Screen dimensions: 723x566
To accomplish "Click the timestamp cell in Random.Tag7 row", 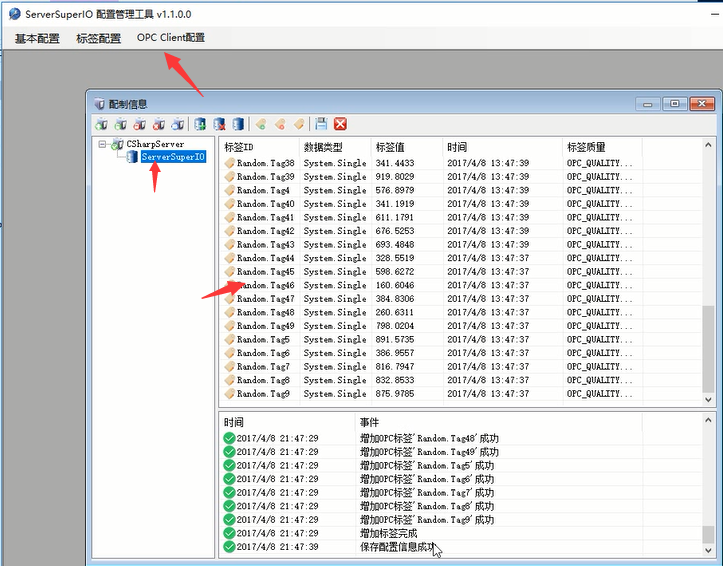I will (x=488, y=366).
